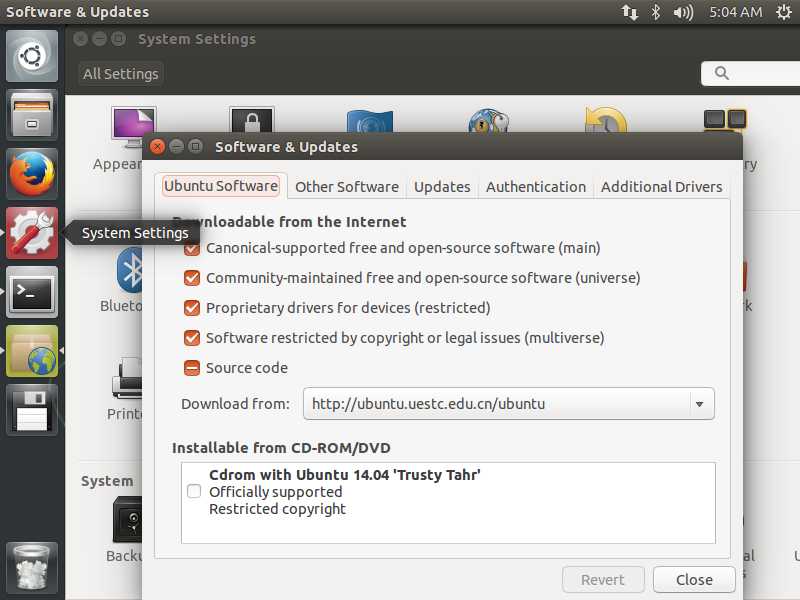Open Terminal from the launcher
The width and height of the screenshot is (800, 600).
pyautogui.click(x=32, y=292)
